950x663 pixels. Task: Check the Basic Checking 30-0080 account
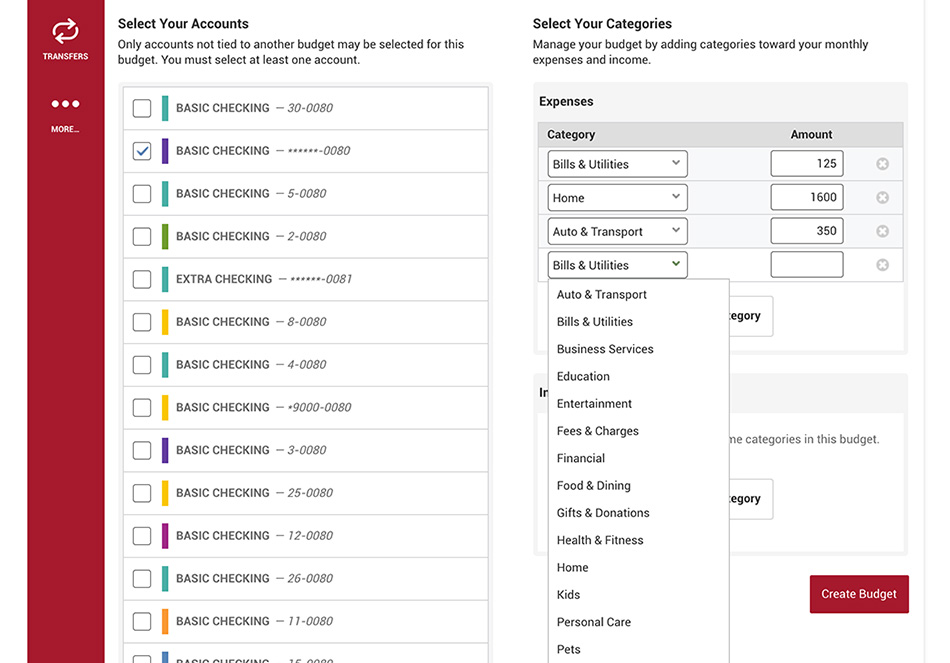point(142,108)
